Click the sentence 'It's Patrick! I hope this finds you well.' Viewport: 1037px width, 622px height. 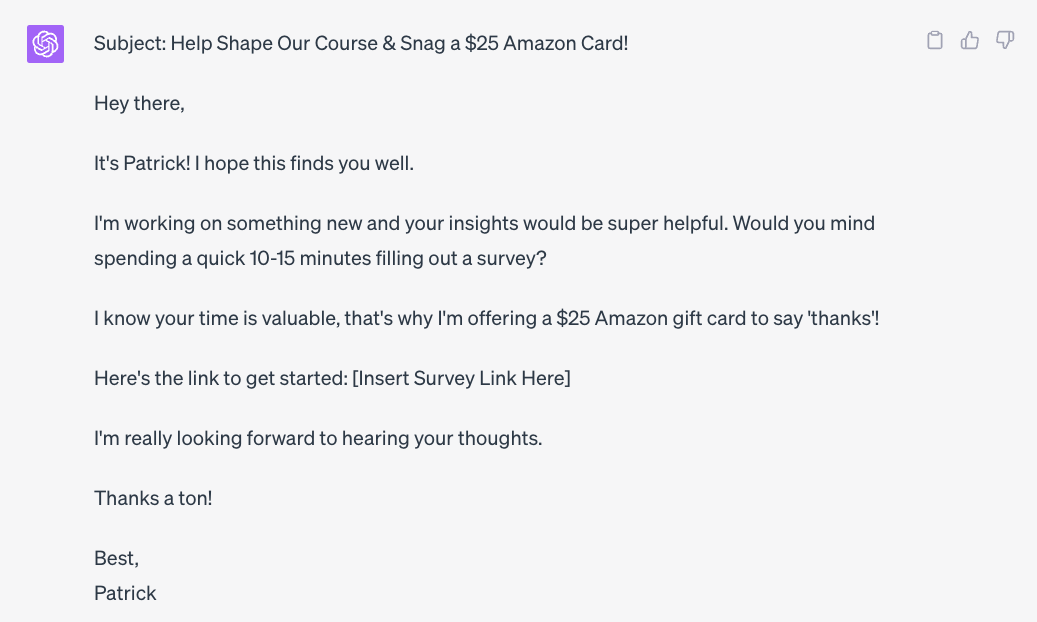point(254,163)
